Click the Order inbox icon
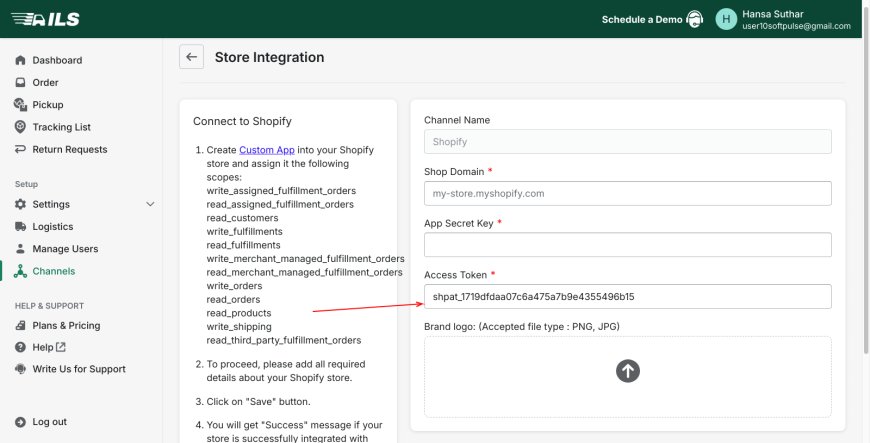Image resolution: width=870 pixels, height=443 pixels. 21,82
